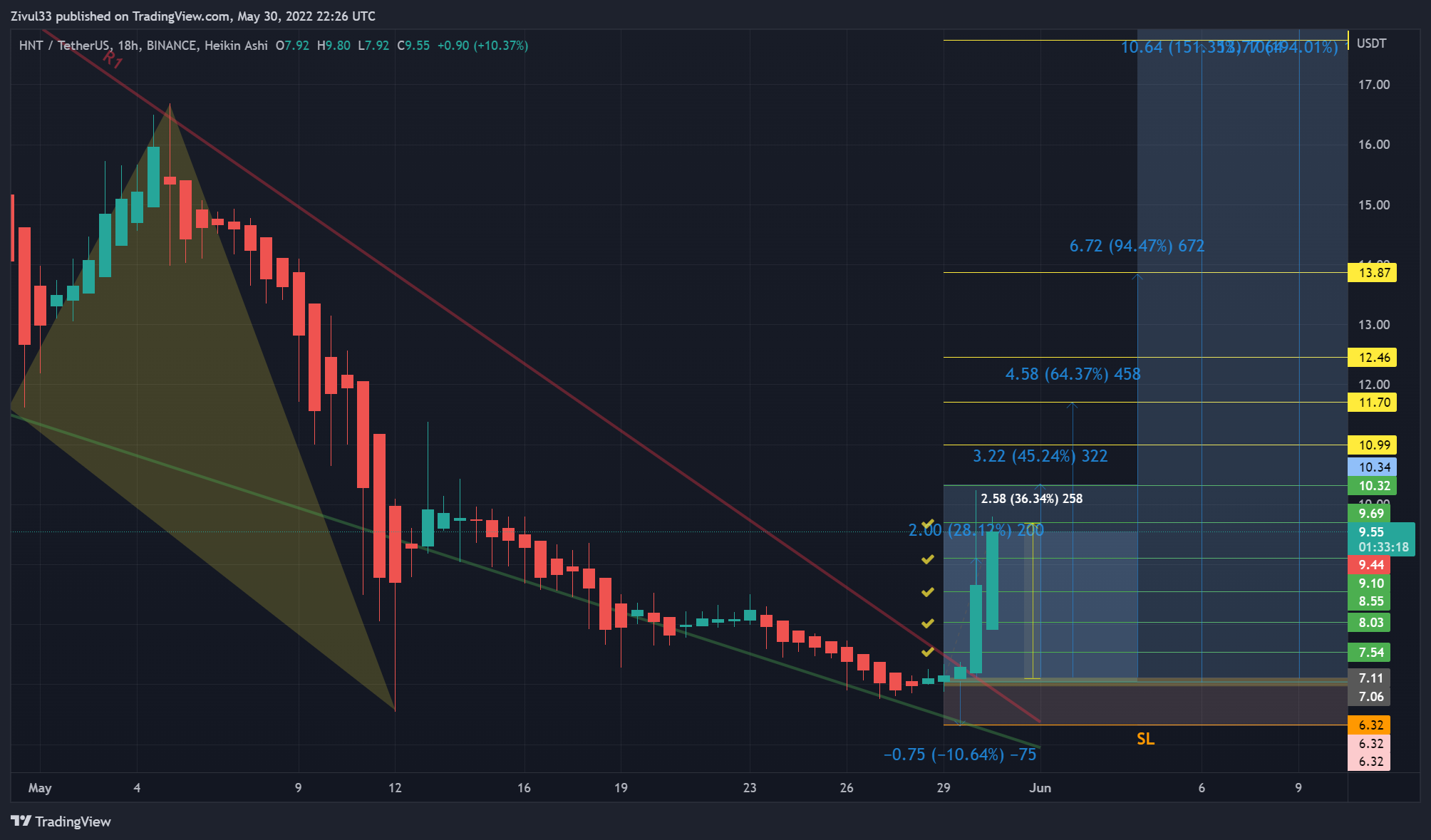
Task: Click the current price 9.55 label
Action: 1370,532
